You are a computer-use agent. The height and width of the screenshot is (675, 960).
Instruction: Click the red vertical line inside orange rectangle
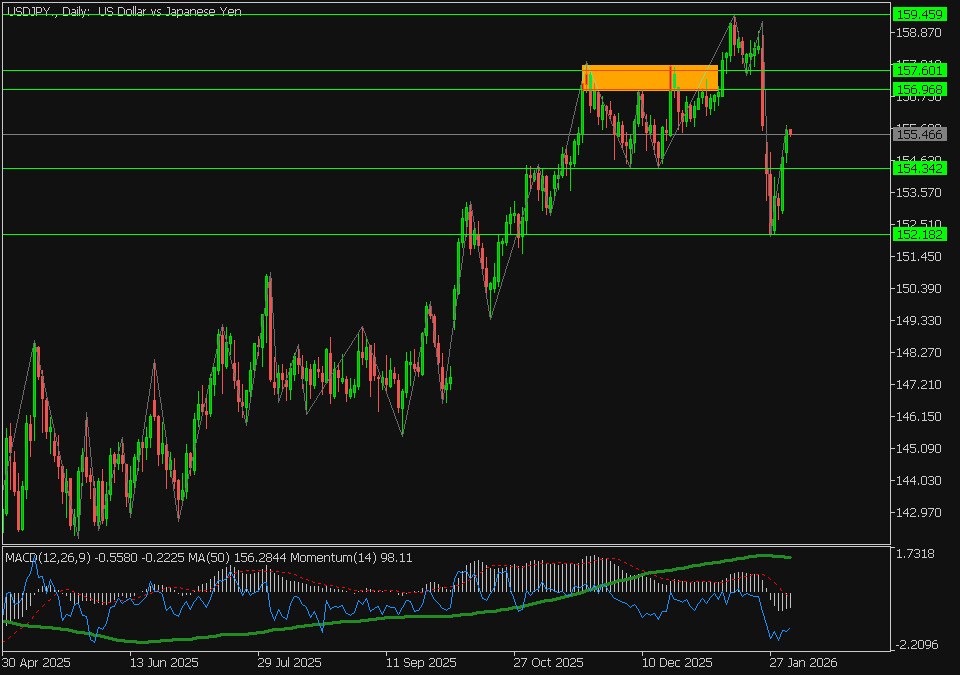(670, 78)
